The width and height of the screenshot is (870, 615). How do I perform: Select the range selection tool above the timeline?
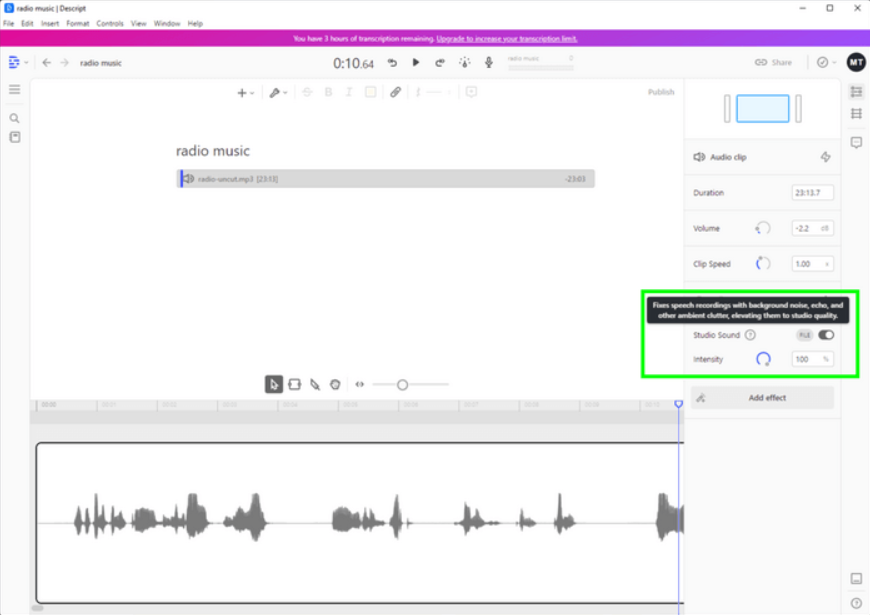tap(296, 384)
